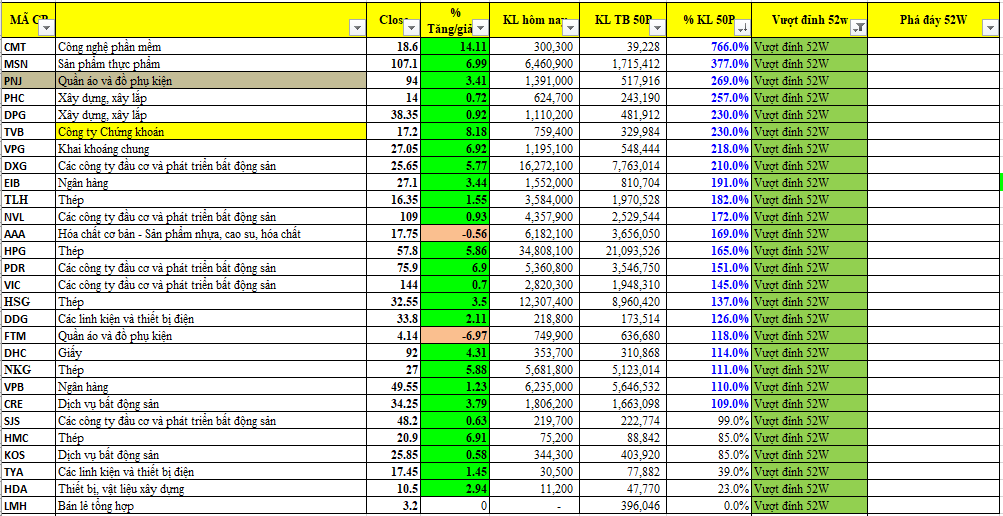This screenshot has width=1003, height=516.
Task: Click the Vượt đỉnh 52W cell in the EIB row
Action: pyautogui.click(x=810, y=183)
